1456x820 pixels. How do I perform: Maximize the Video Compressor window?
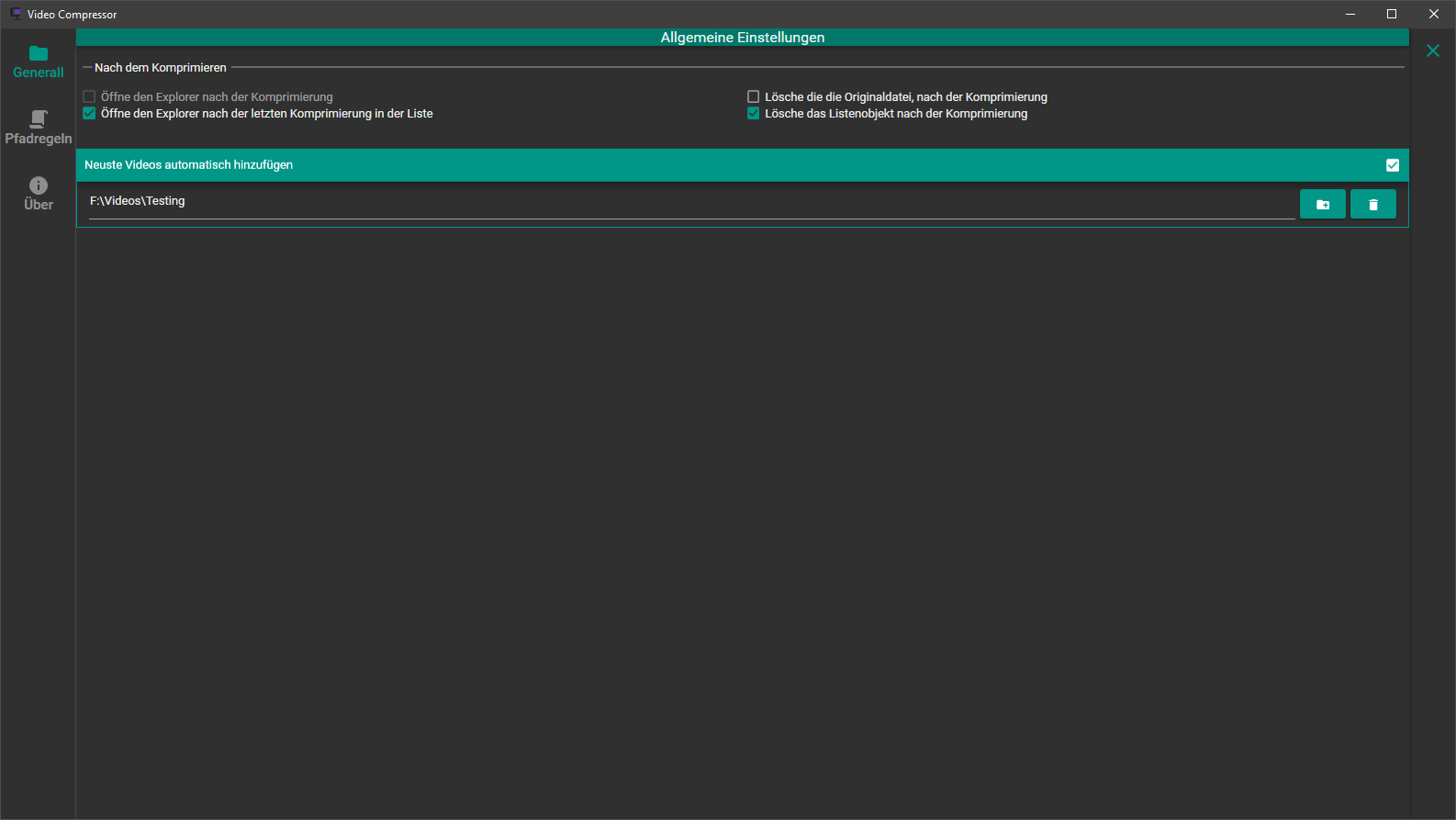click(1392, 14)
